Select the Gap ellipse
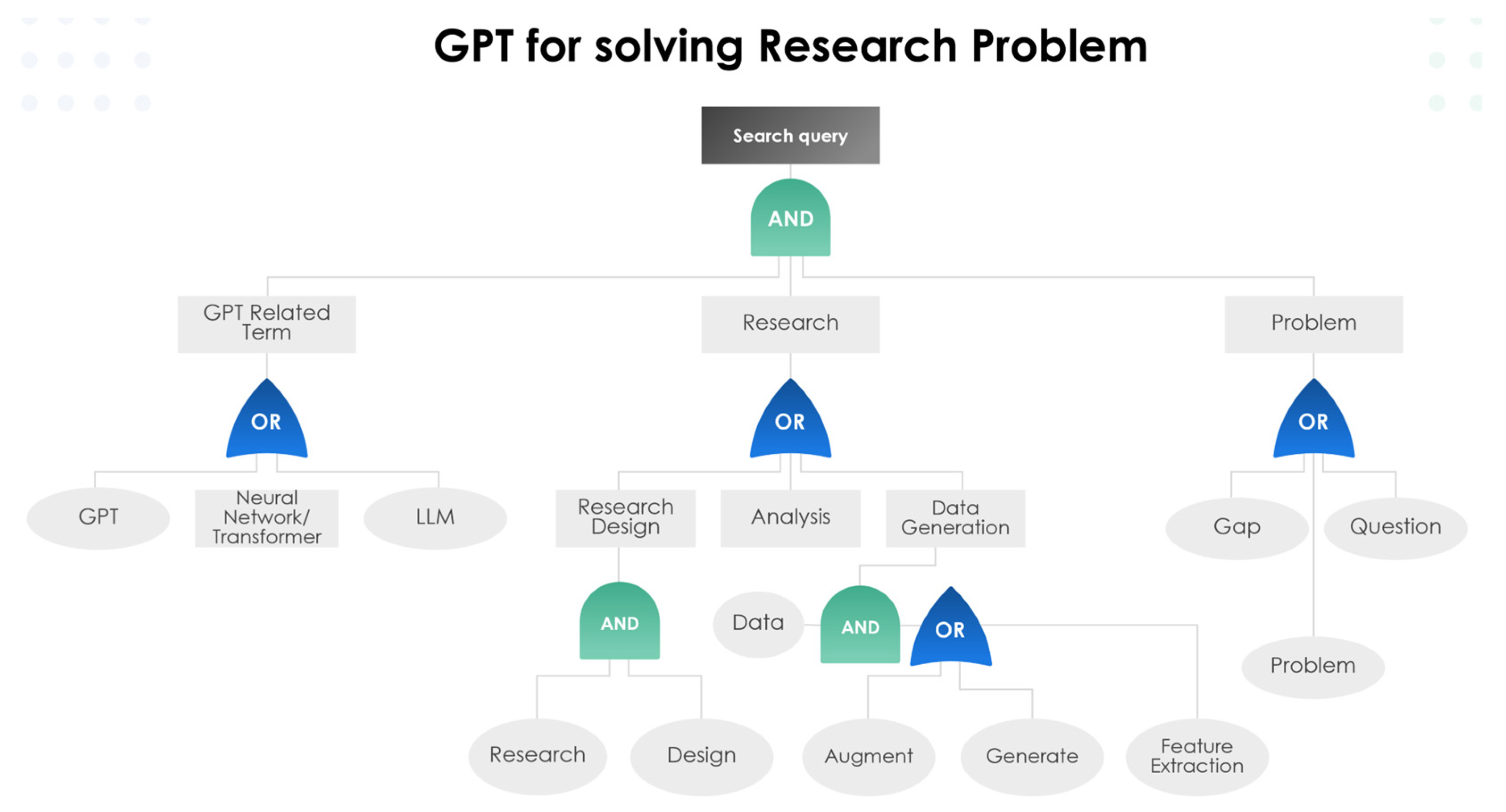The height and width of the screenshot is (812, 1506). (x=1236, y=527)
